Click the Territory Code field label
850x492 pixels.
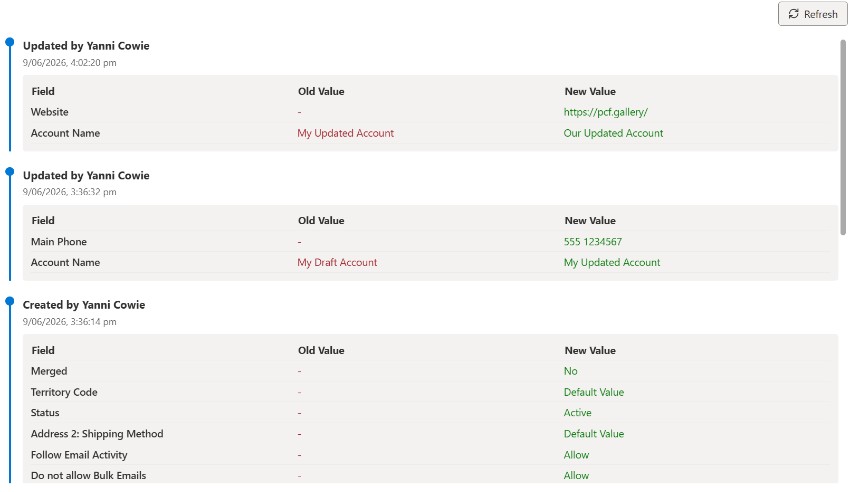pos(64,392)
